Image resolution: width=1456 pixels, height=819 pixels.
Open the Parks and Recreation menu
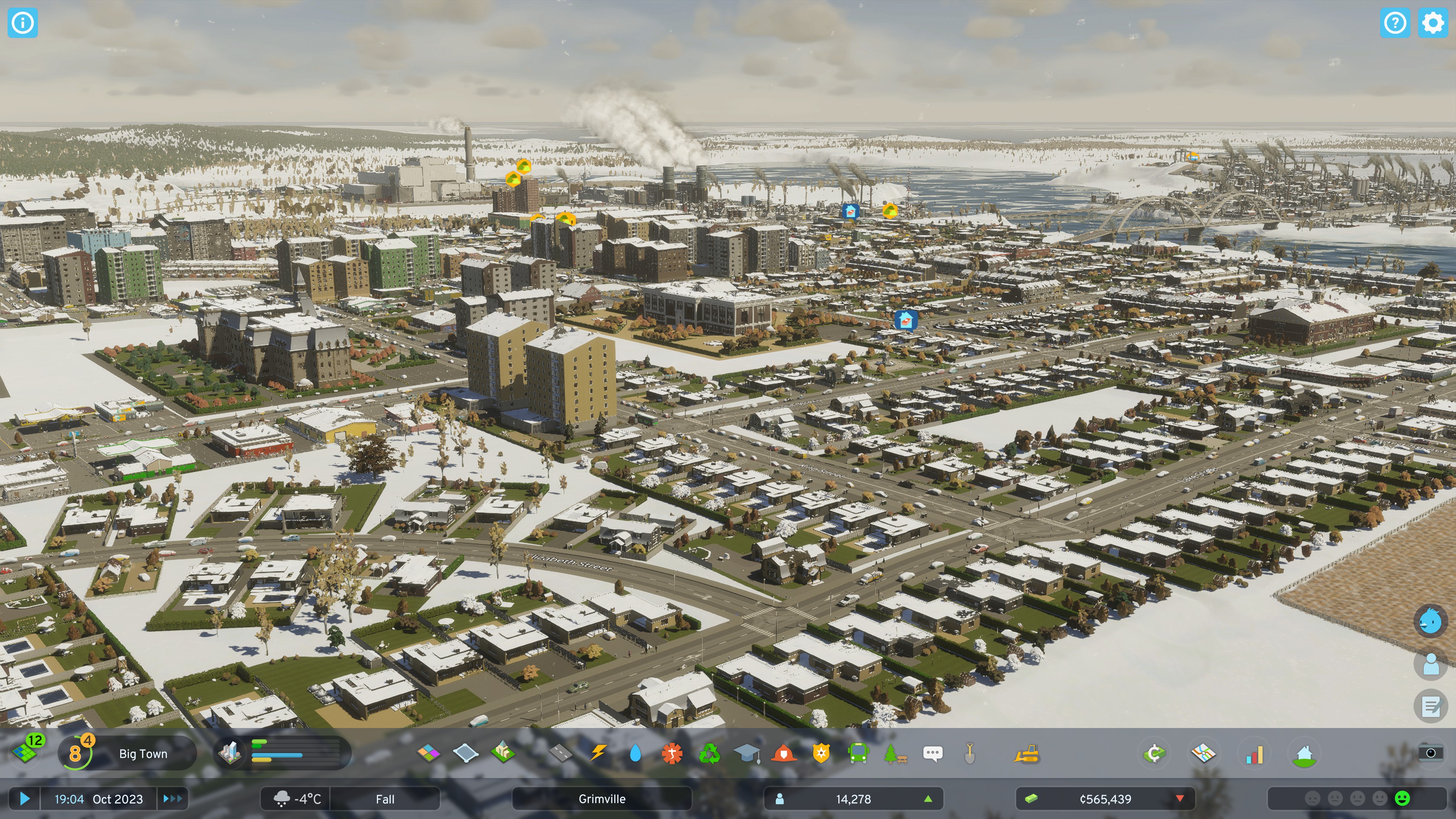(x=895, y=753)
